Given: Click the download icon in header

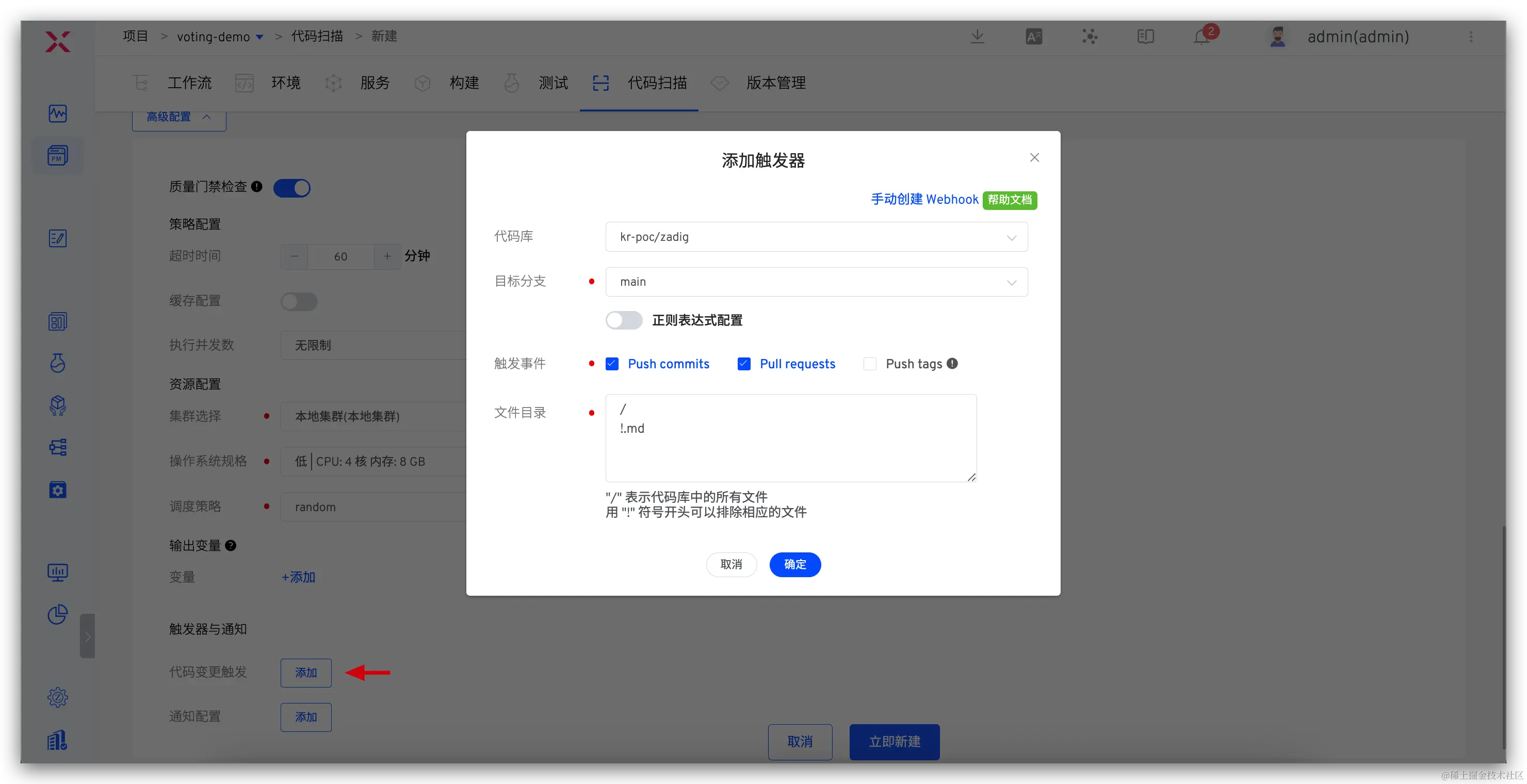Looking at the screenshot, I should coord(978,37).
